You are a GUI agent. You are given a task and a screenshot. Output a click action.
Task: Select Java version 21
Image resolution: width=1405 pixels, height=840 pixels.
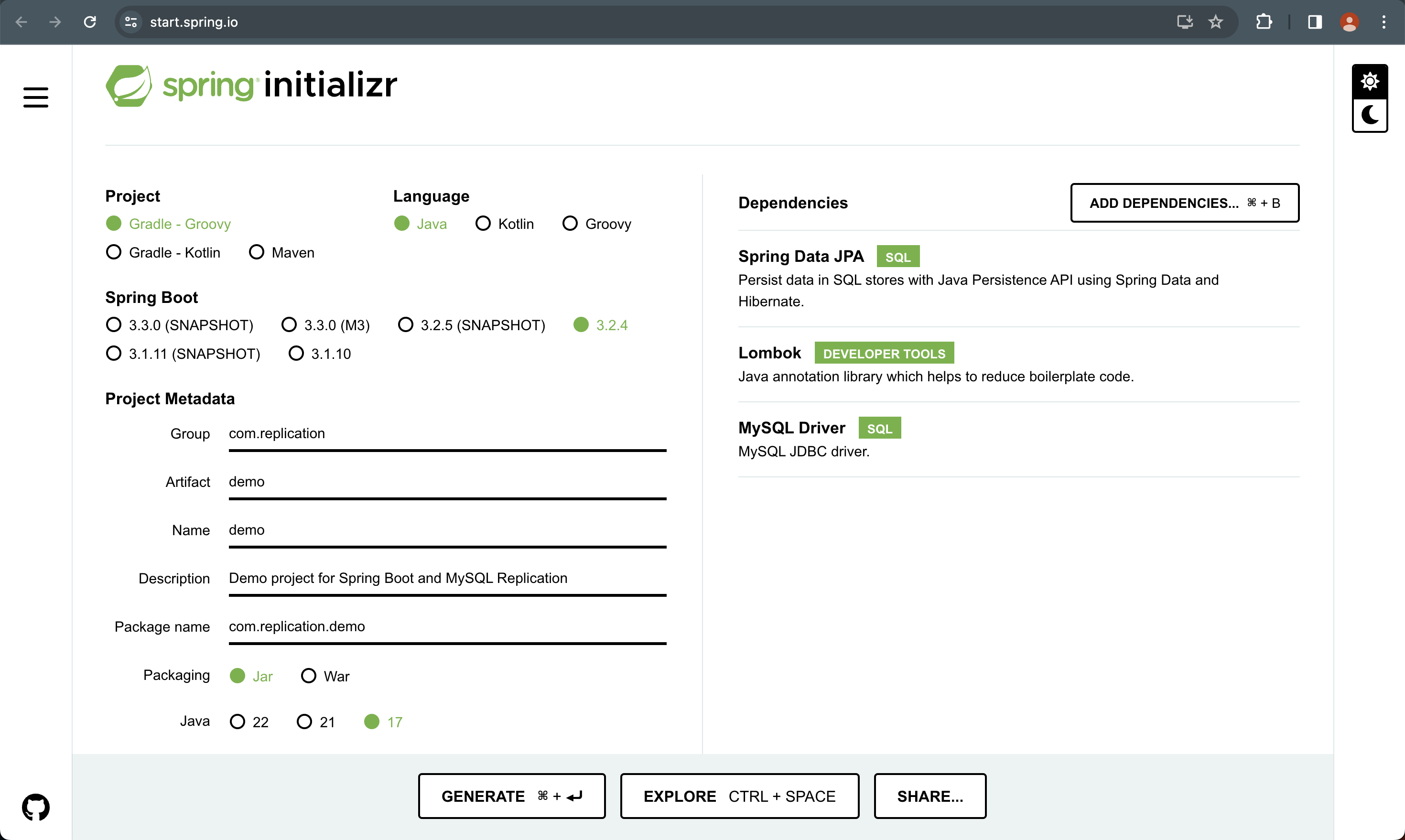[x=316, y=722]
